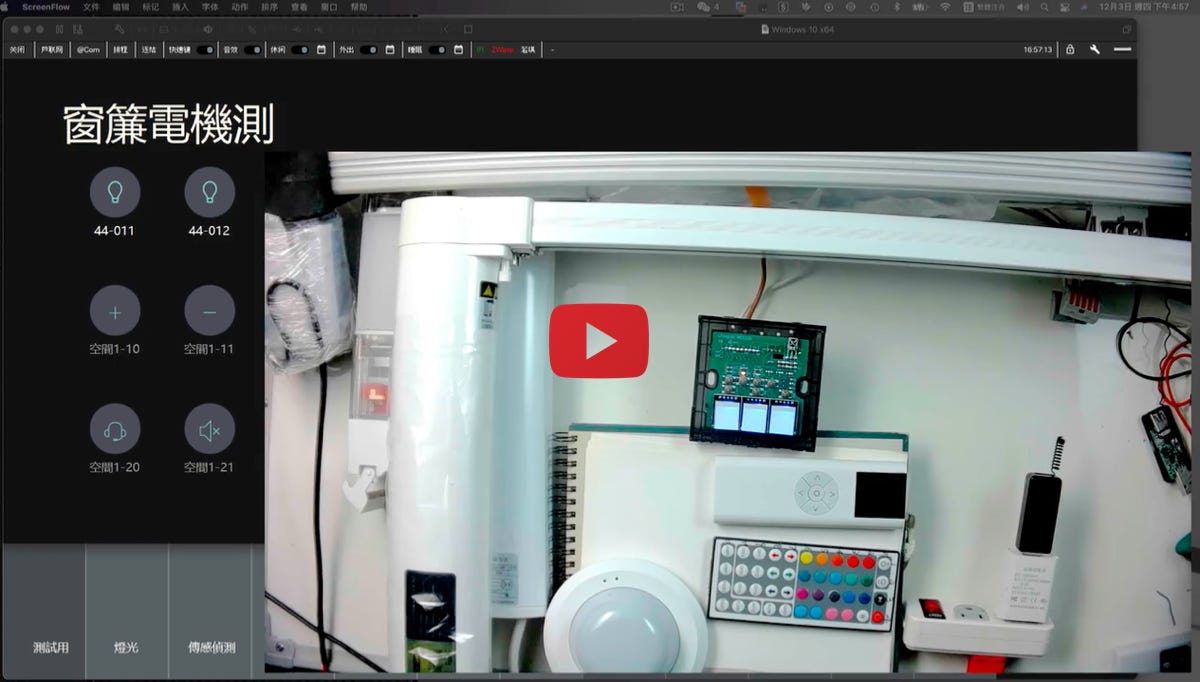Click the 44-011 label text
1200x682 pixels.
pyautogui.click(x=115, y=231)
